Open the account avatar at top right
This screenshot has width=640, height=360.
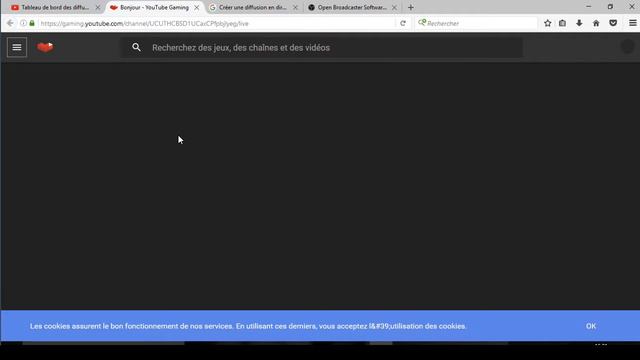point(627,47)
